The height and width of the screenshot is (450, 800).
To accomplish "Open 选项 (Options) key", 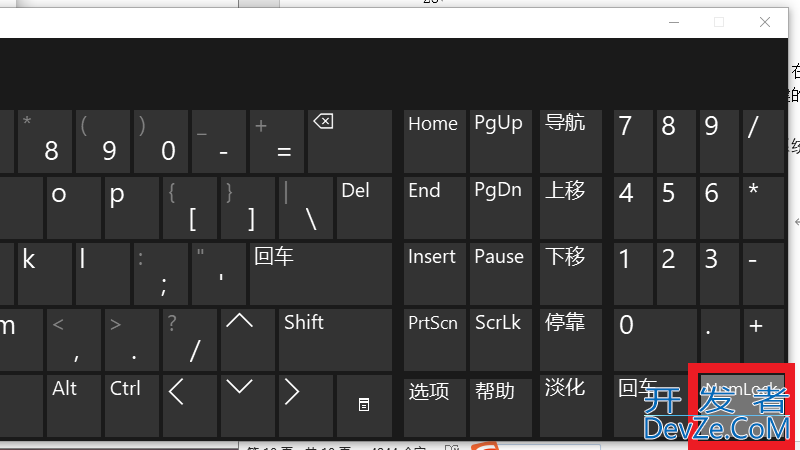I will coord(435,406).
